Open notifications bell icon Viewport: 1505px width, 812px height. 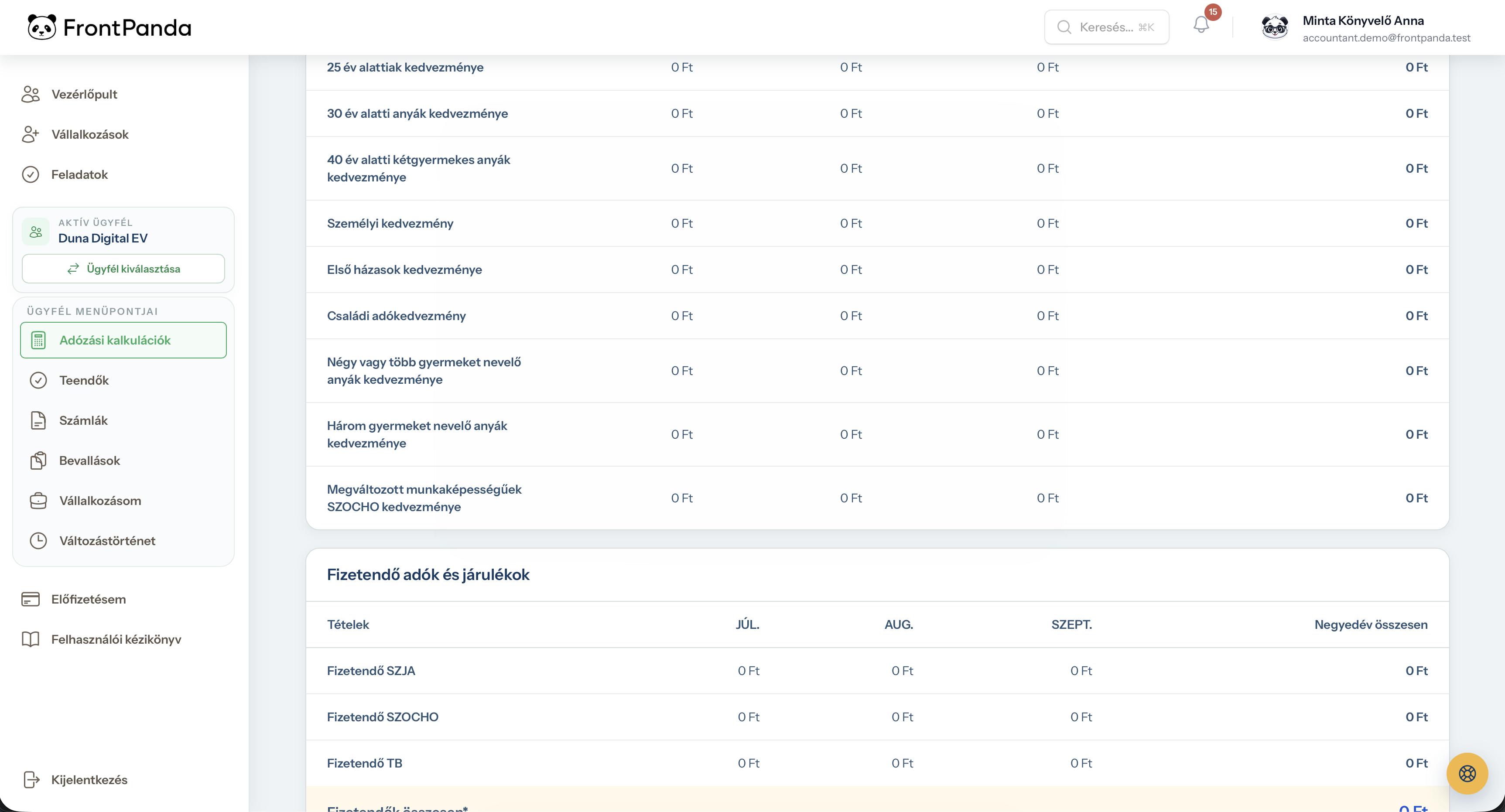click(x=1201, y=25)
